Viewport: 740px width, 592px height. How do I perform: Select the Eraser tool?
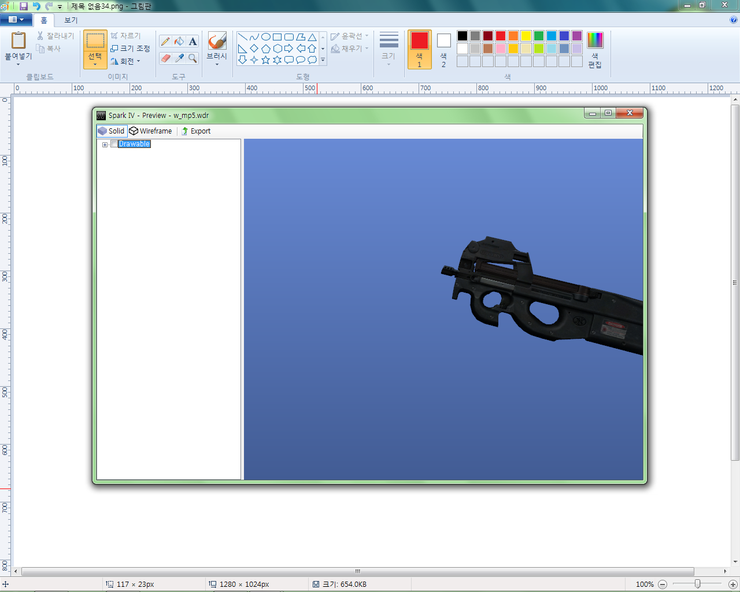tap(165, 58)
